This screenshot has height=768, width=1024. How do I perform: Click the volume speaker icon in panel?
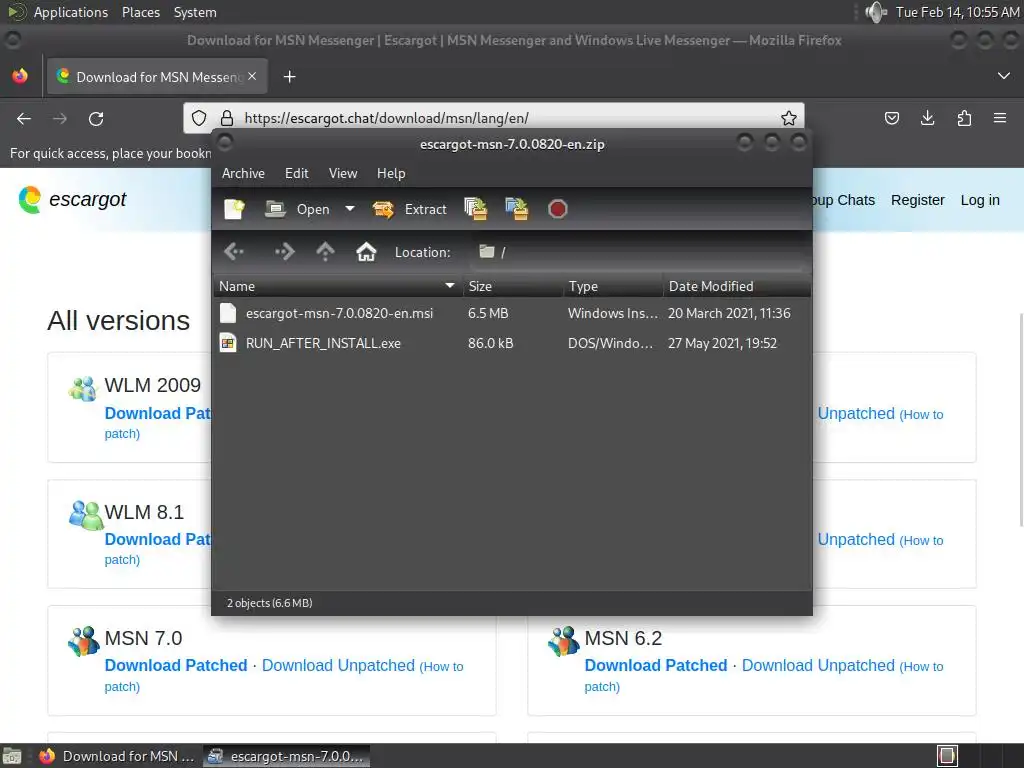pos(876,12)
